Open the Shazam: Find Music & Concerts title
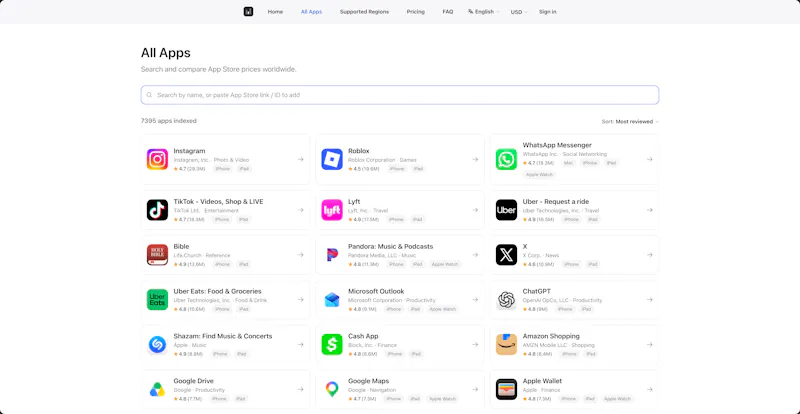The image size is (800, 414). pos(223,336)
